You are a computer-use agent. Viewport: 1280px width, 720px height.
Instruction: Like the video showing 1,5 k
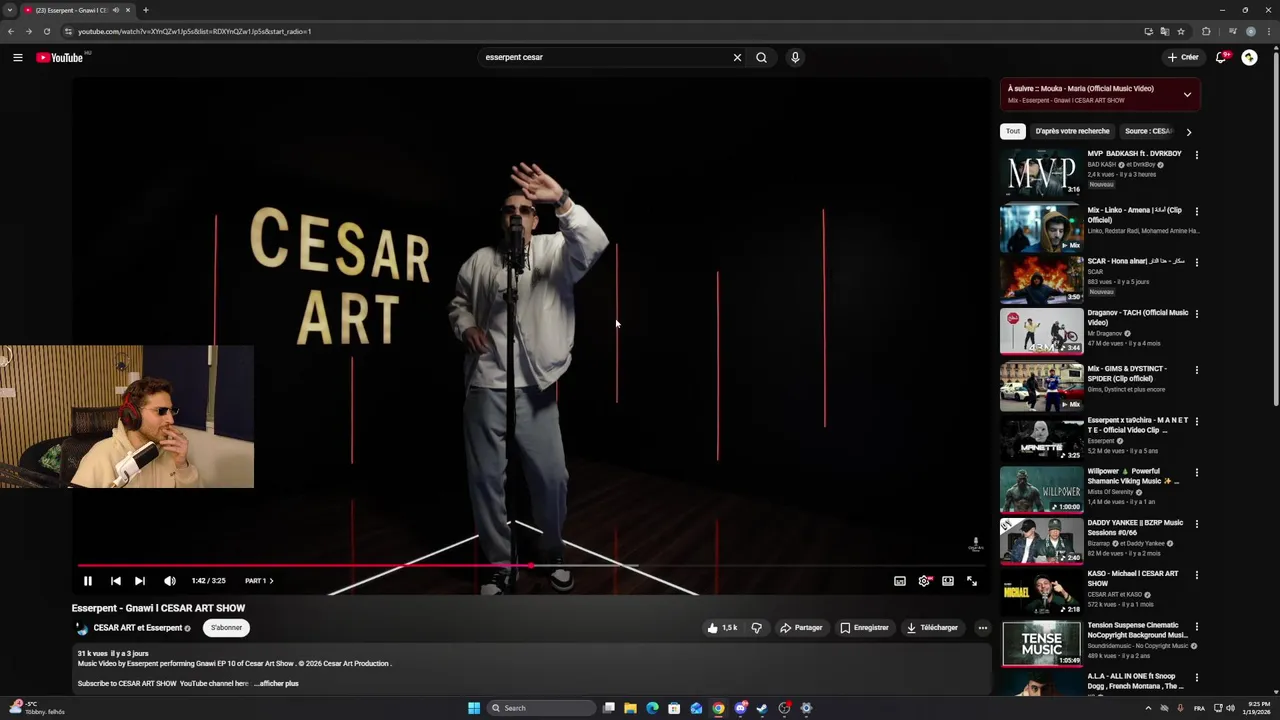click(x=722, y=628)
